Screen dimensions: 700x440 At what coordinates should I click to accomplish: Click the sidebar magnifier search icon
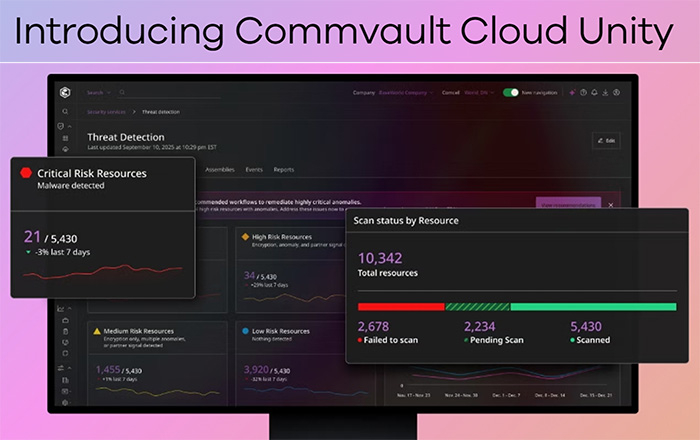click(x=65, y=111)
